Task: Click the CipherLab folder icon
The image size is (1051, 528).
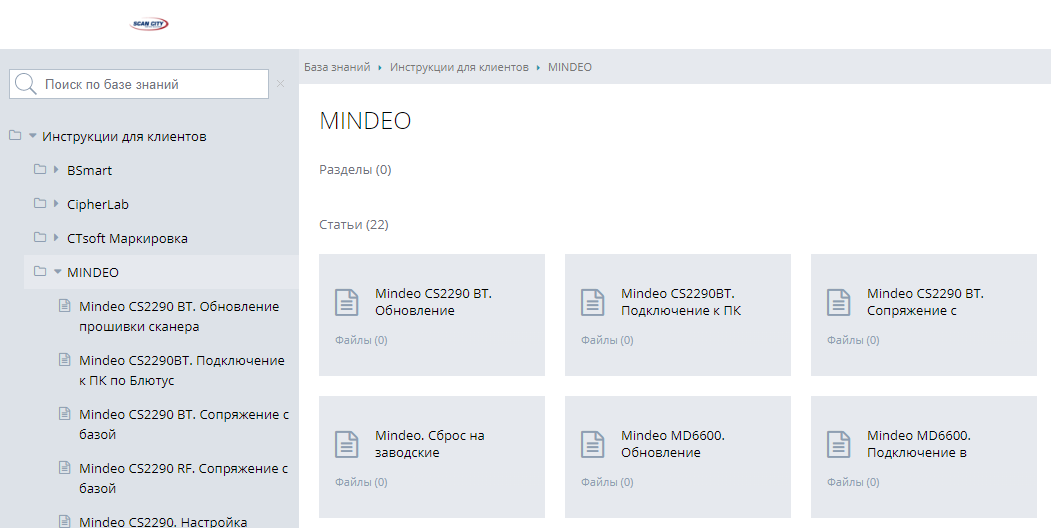Action: pyautogui.click(x=40, y=203)
